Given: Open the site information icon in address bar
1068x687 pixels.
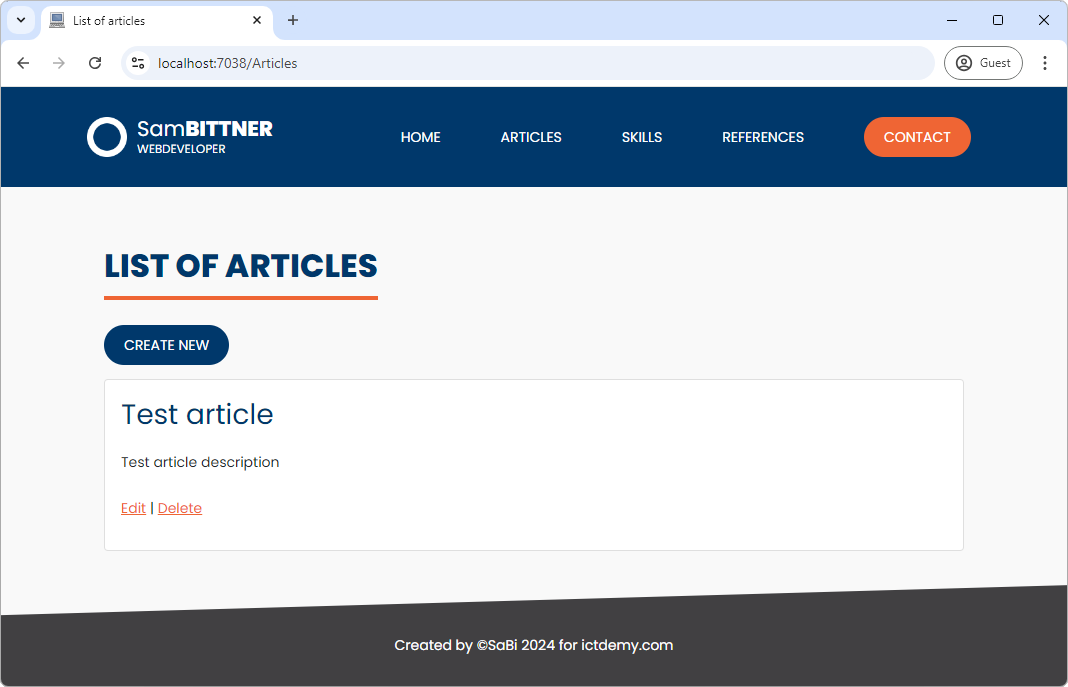Looking at the screenshot, I should (x=138, y=63).
